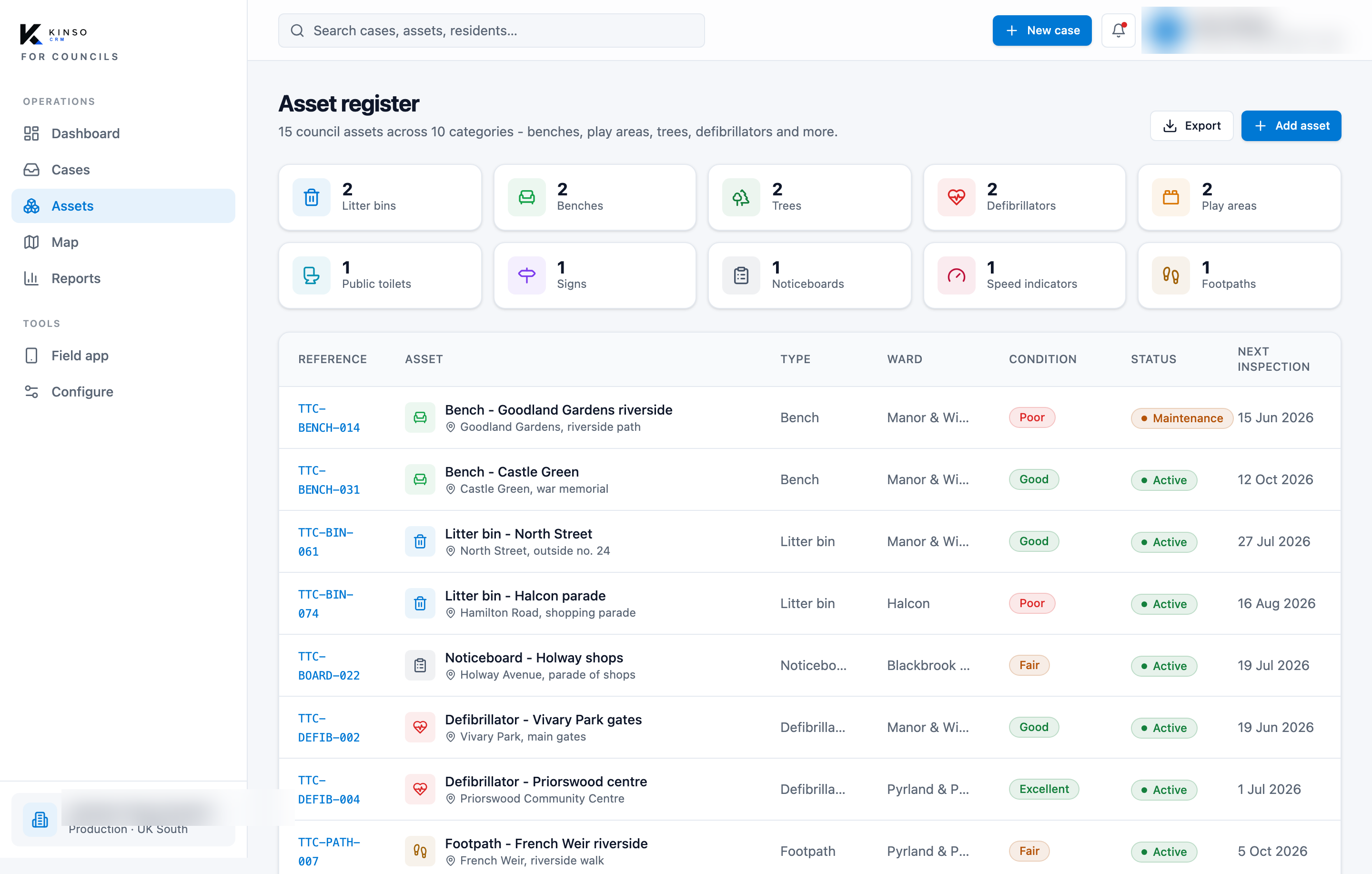Open the Dashboard page from sidebar

[x=123, y=133]
